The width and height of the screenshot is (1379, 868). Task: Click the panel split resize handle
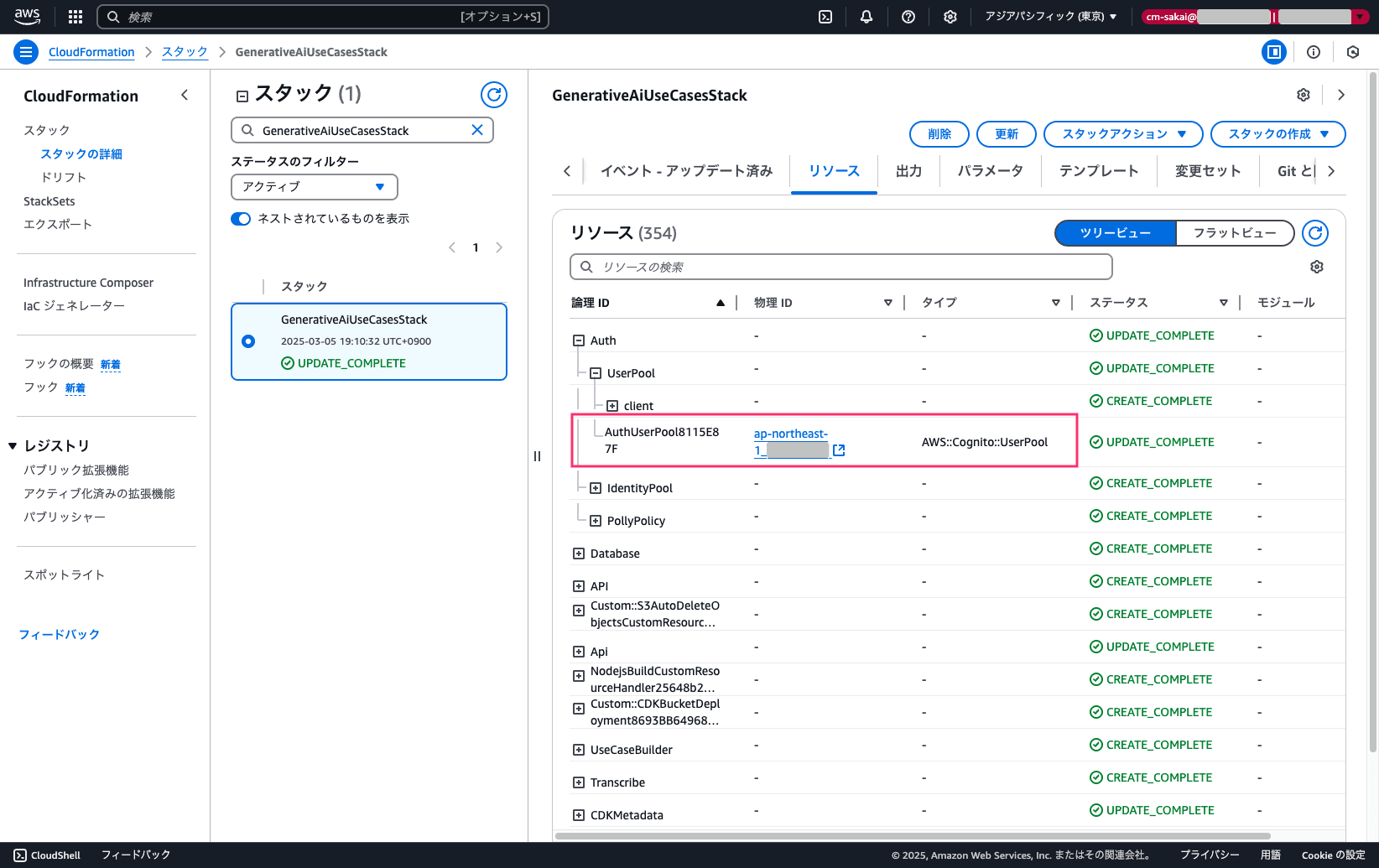pyautogui.click(x=537, y=456)
